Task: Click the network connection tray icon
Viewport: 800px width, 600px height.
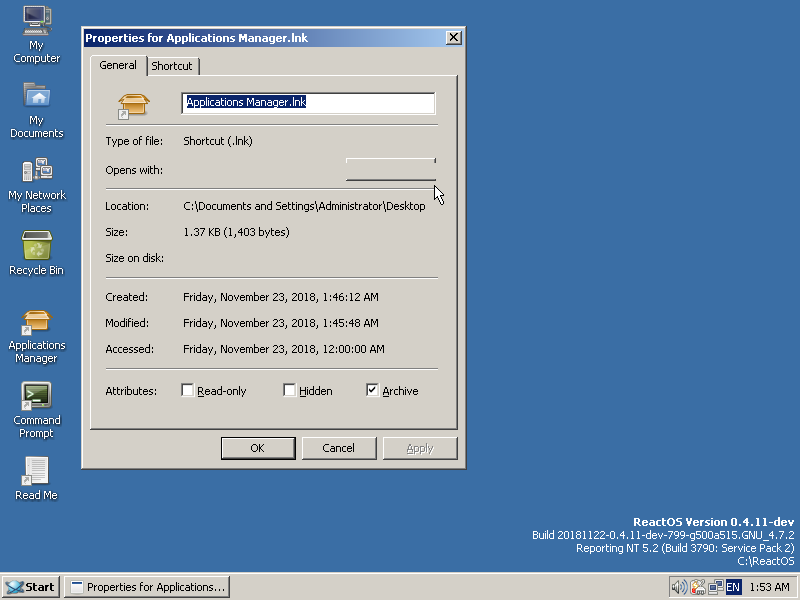Action: pyautogui.click(x=715, y=587)
